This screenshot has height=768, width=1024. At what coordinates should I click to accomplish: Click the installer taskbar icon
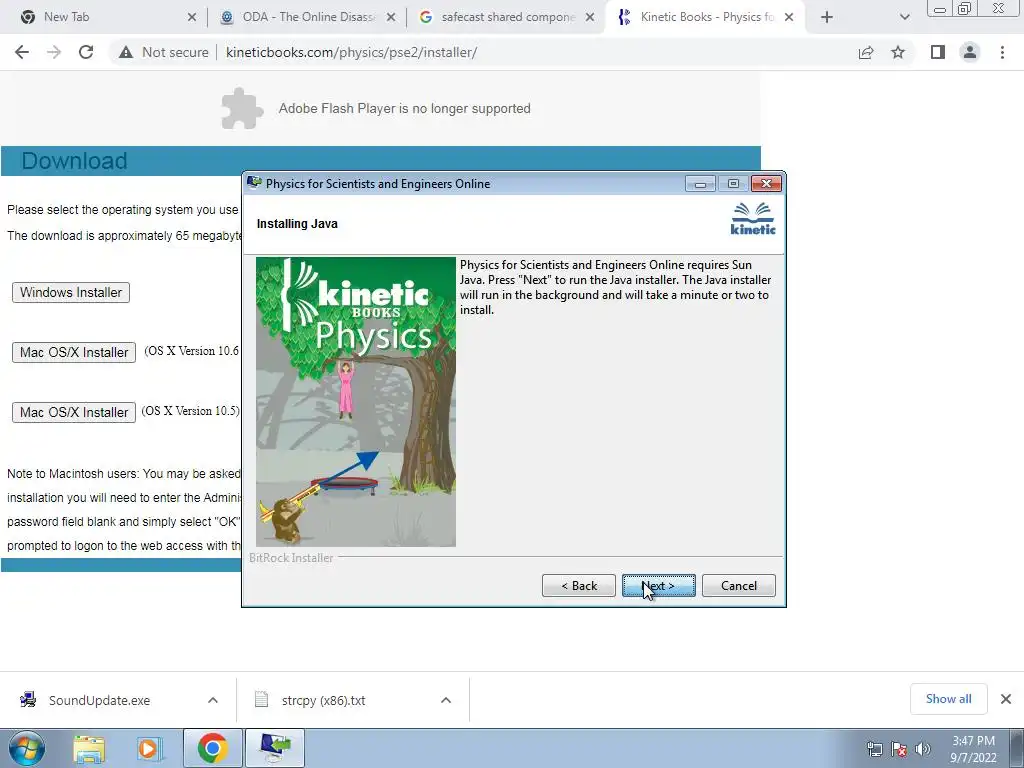pos(274,748)
